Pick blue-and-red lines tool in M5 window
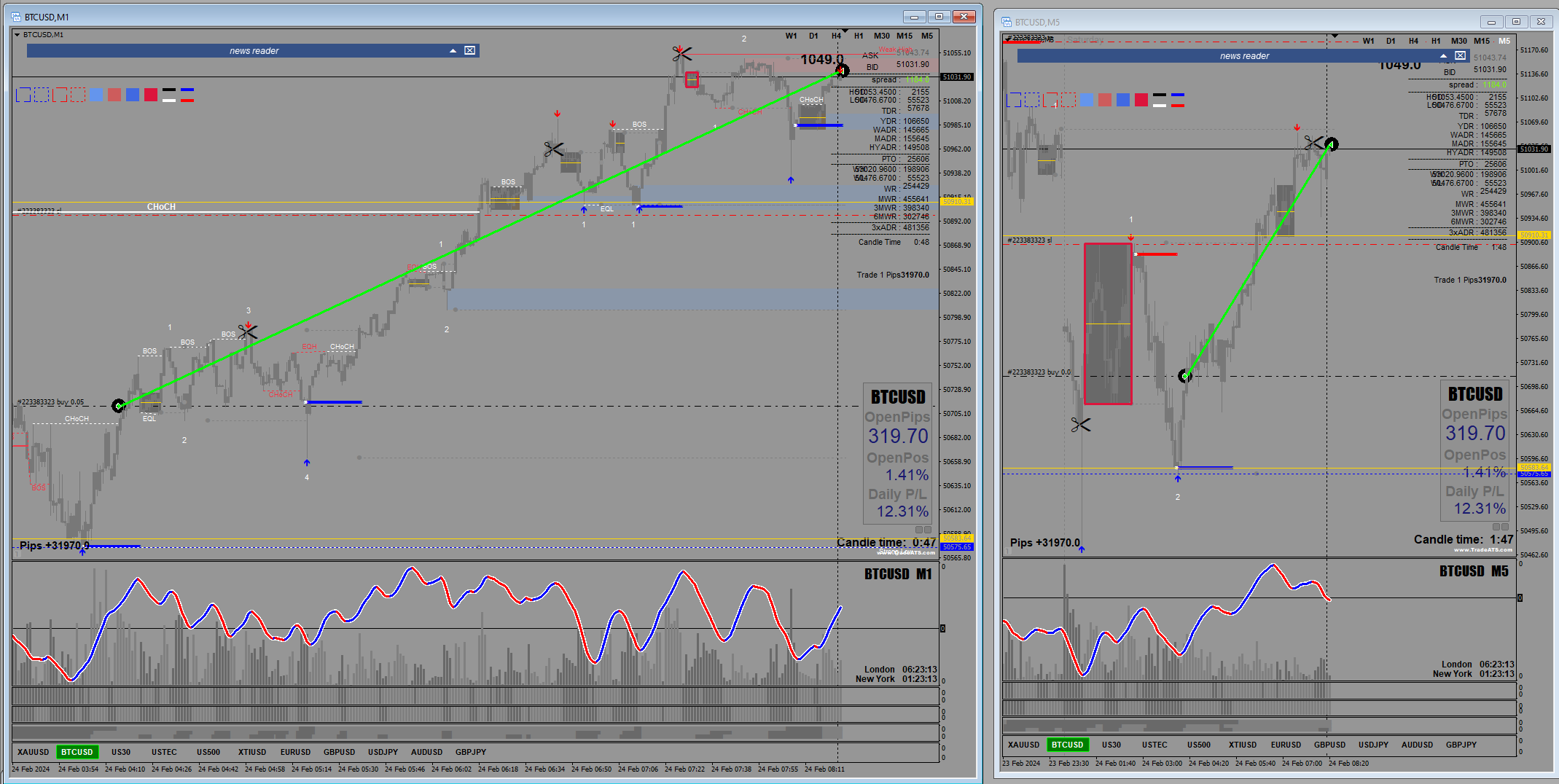 point(1178,100)
